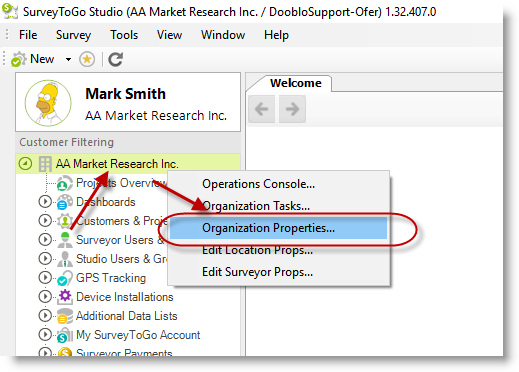This screenshot has width=519, height=372.
Task: Select the GPS Tracking tree item
Action: [x=111, y=278]
